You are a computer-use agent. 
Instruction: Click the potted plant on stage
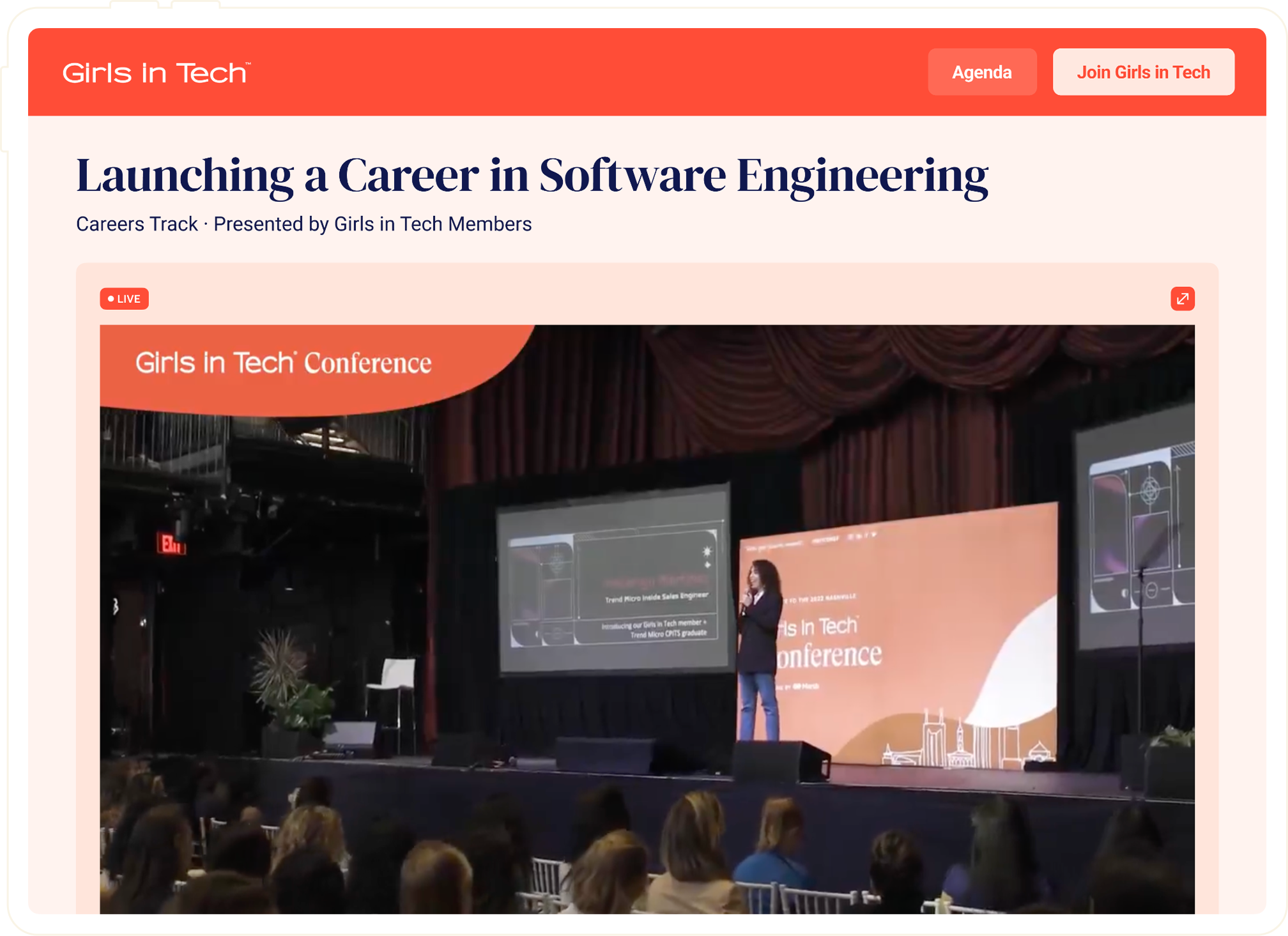291,687
